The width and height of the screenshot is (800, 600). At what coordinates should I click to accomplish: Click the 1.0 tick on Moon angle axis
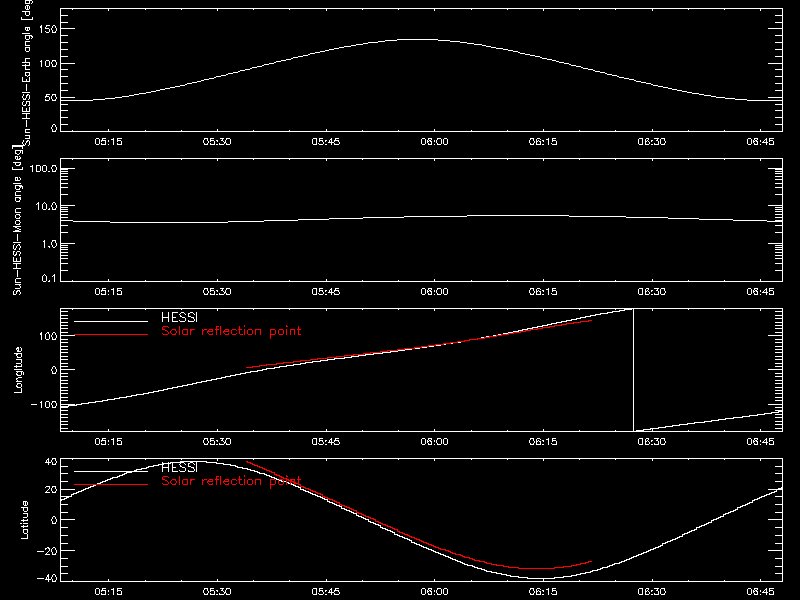[49, 244]
